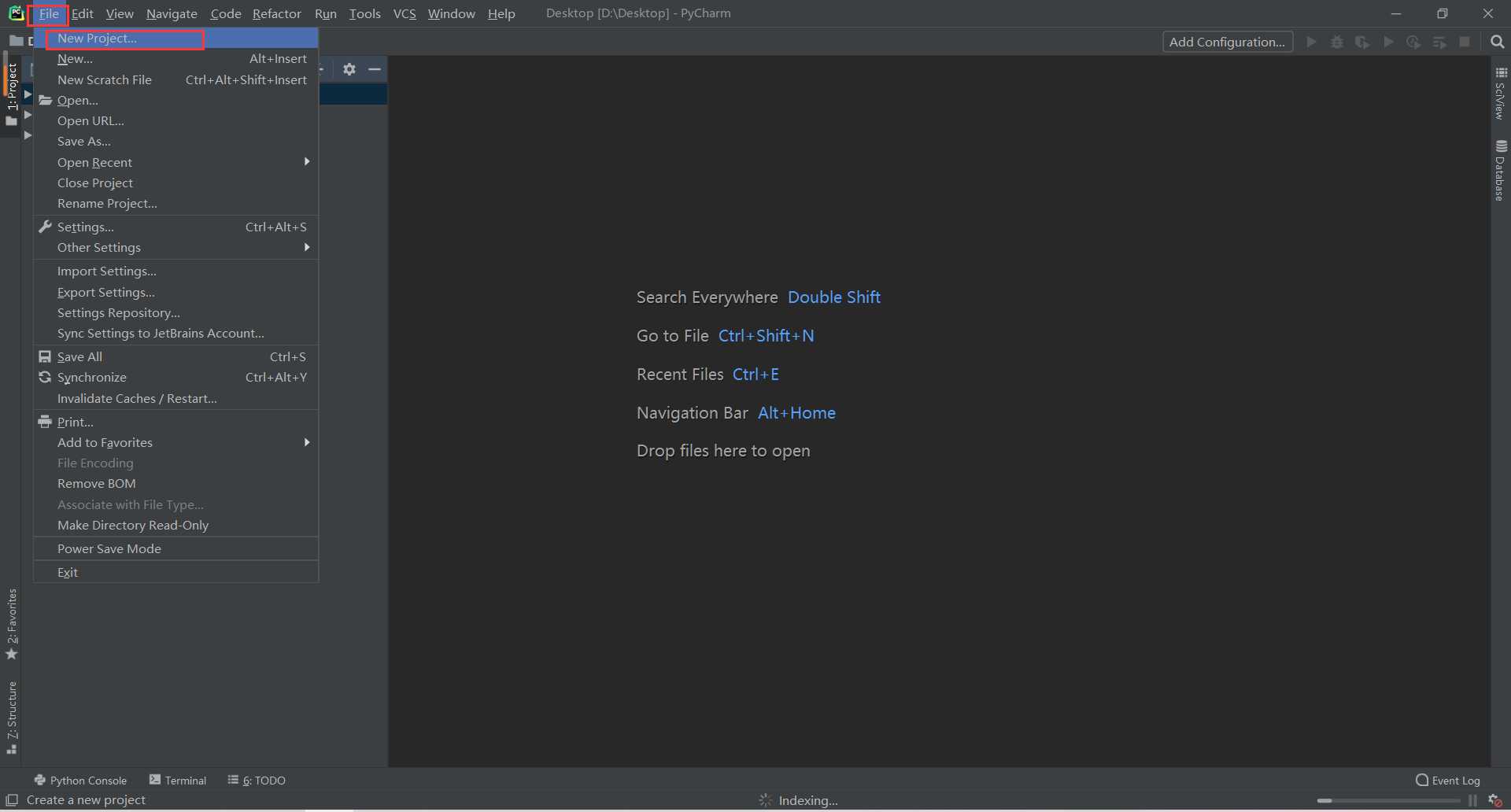Click Add Configuration... button
This screenshot has height=812, width=1511.
[x=1228, y=42]
